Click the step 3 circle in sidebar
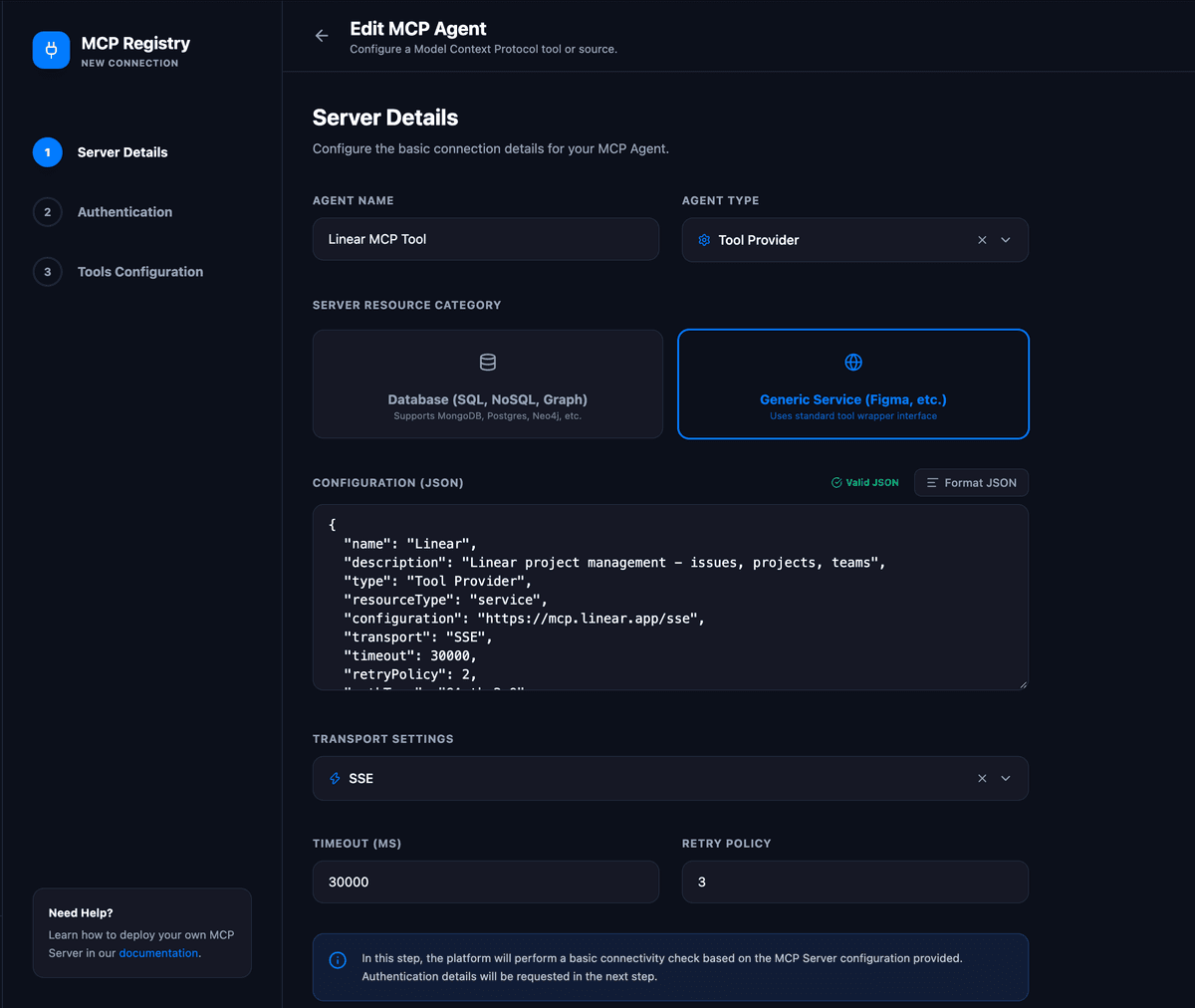Image resolution: width=1195 pixels, height=1008 pixels. pyautogui.click(x=48, y=272)
